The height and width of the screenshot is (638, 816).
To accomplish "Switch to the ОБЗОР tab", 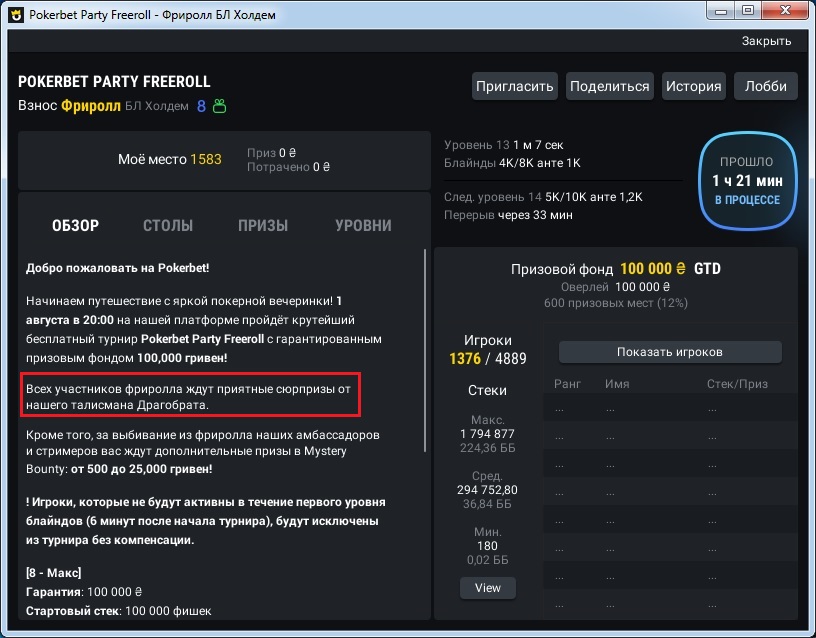I will 75,225.
